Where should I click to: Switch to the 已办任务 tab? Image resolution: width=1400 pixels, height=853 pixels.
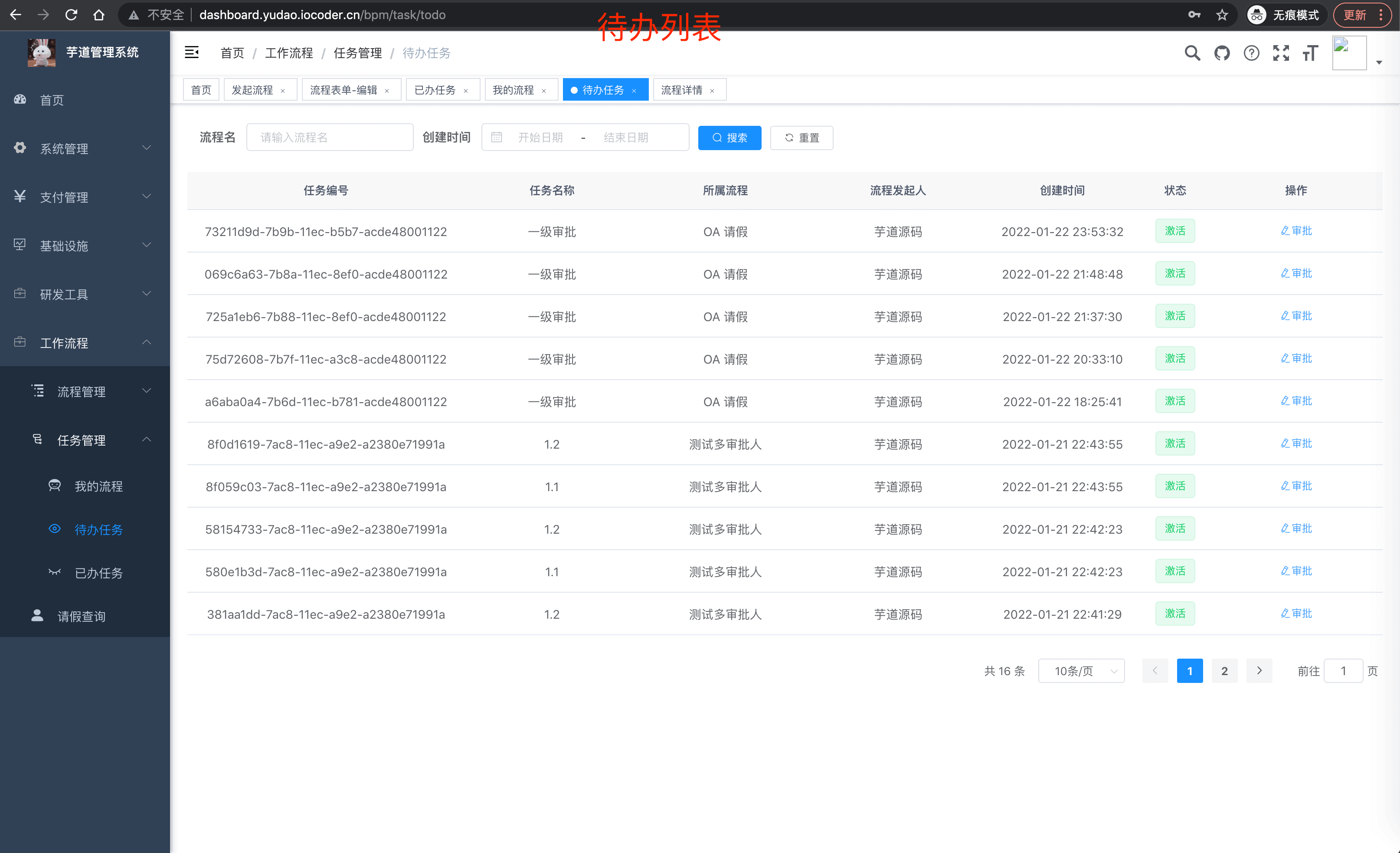[435, 89]
